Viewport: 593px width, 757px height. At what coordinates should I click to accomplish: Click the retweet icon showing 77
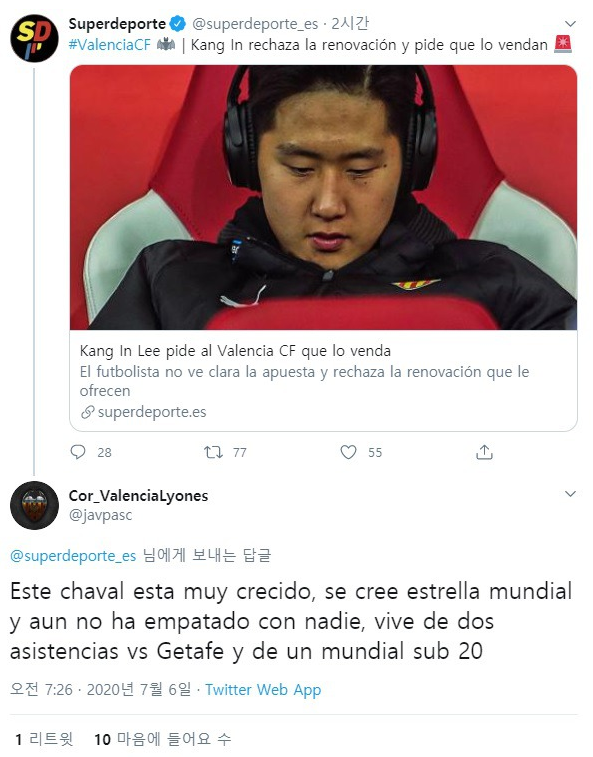(213, 452)
